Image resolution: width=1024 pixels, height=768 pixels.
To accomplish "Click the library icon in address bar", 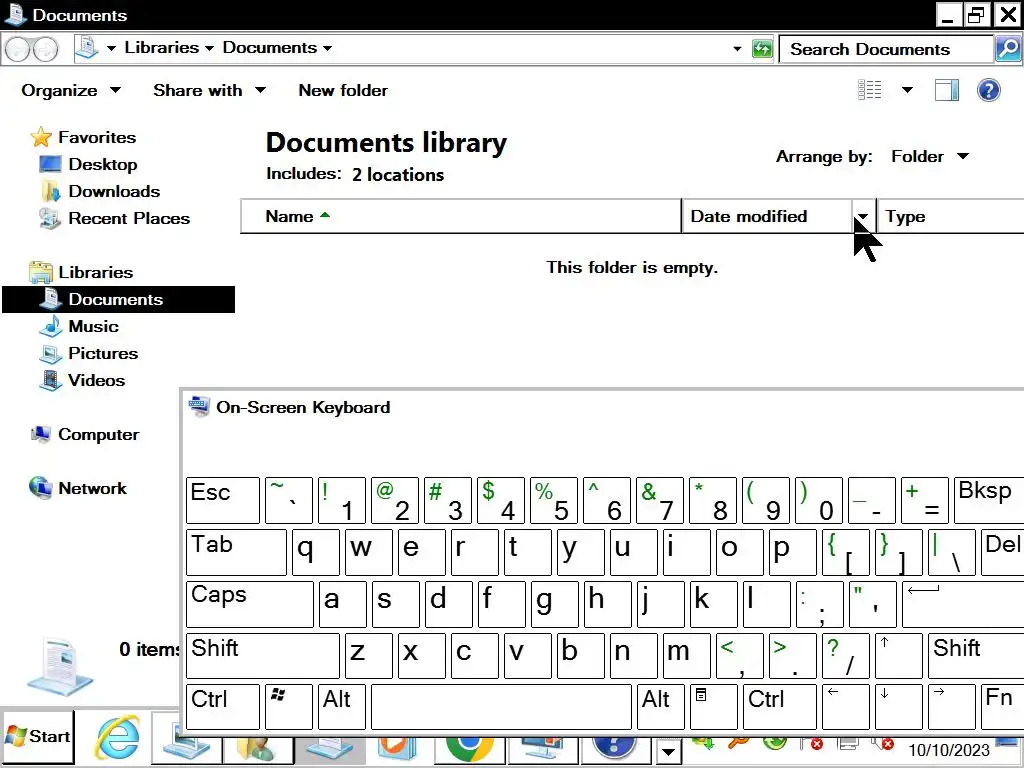I will pyautogui.click(x=87, y=48).
